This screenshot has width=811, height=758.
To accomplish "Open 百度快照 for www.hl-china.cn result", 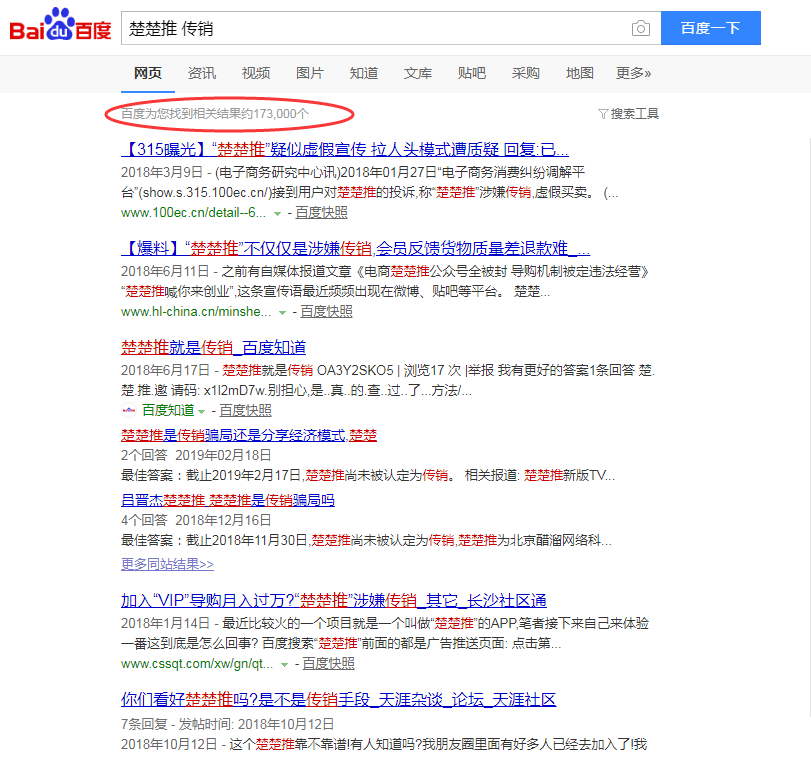I will pyautogui.click(x=327, y=312).
